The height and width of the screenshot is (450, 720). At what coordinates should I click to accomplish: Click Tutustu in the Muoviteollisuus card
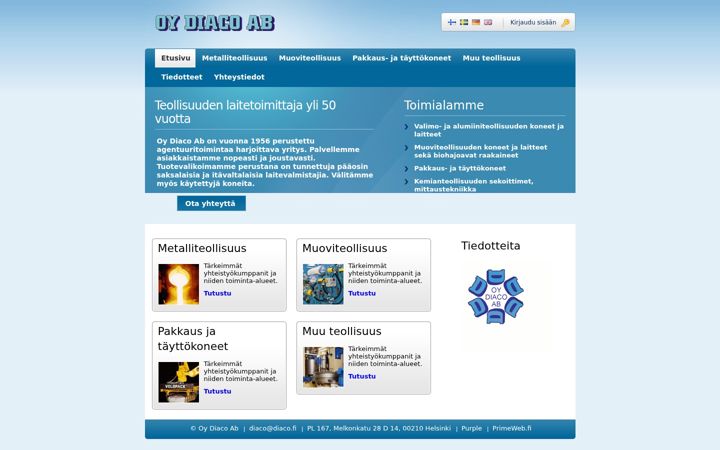(x=362, y=293)
